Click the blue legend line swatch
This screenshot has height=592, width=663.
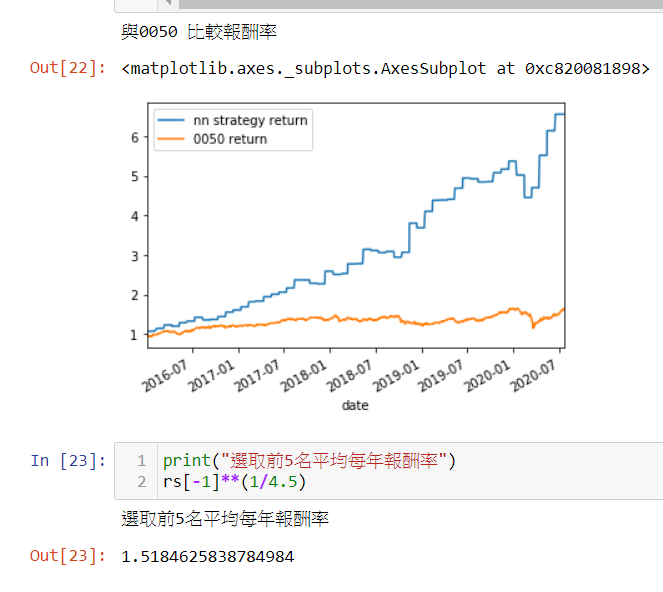171,121
